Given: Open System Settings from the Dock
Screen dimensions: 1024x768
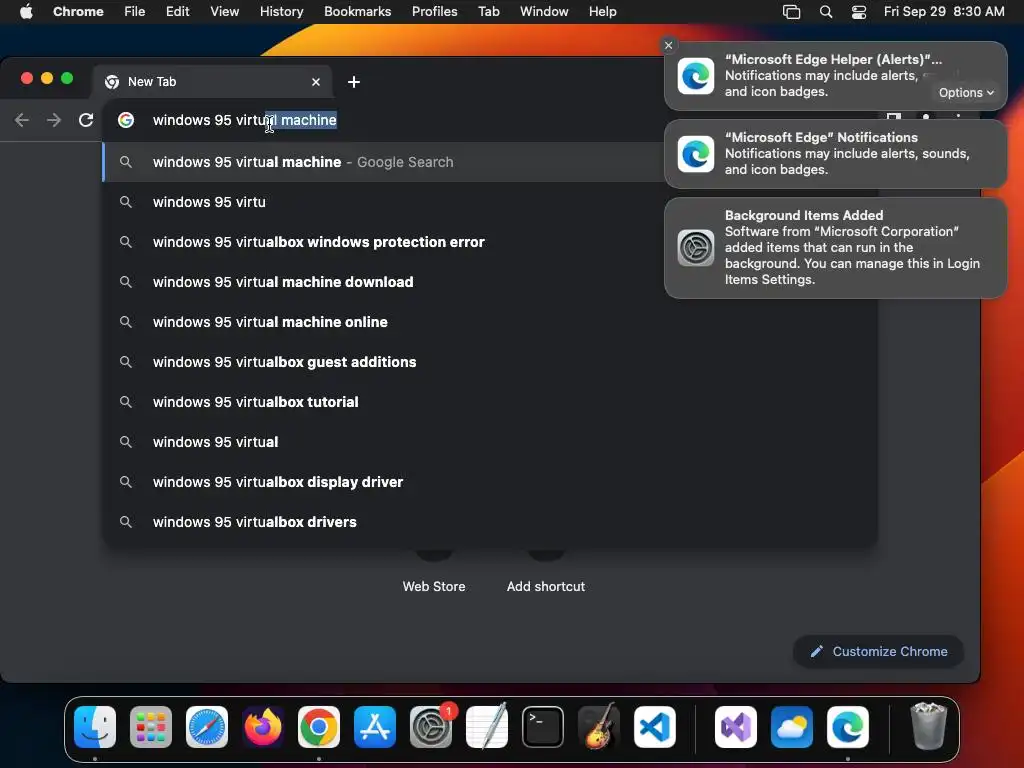Looking at the screenshot, I should pos(431,727).
